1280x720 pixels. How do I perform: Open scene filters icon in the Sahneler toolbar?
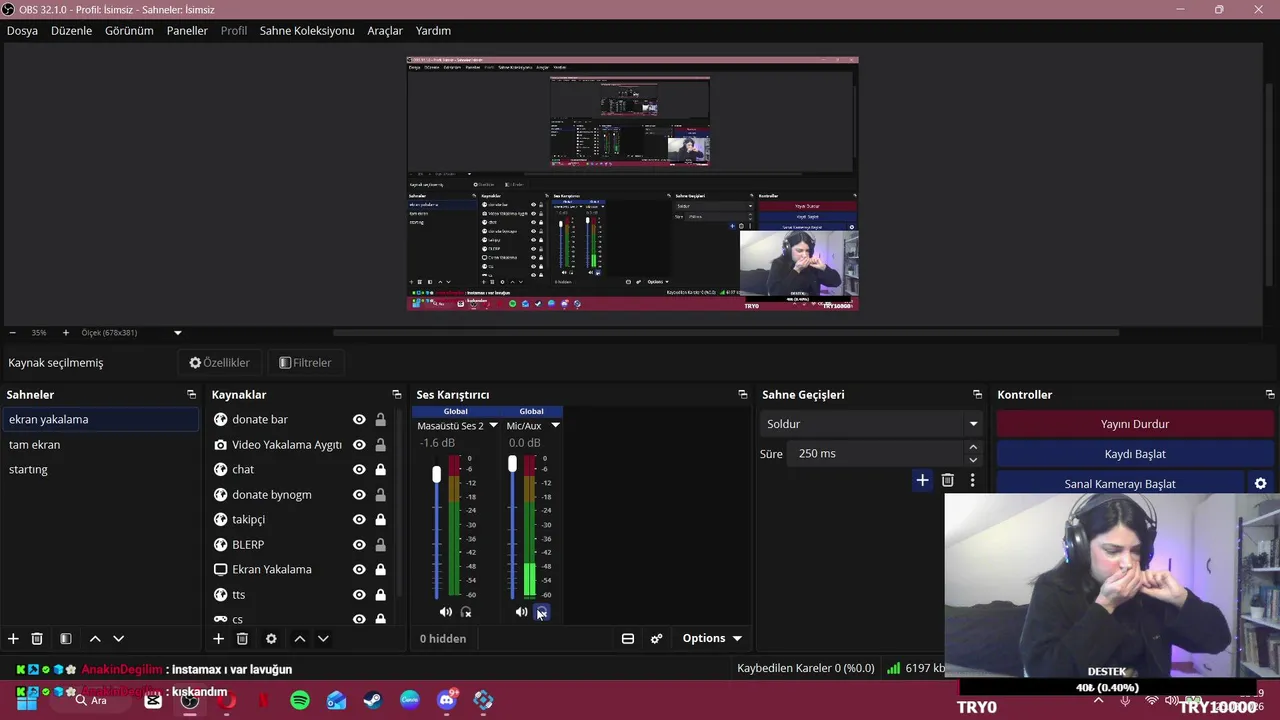pos(65,638)
